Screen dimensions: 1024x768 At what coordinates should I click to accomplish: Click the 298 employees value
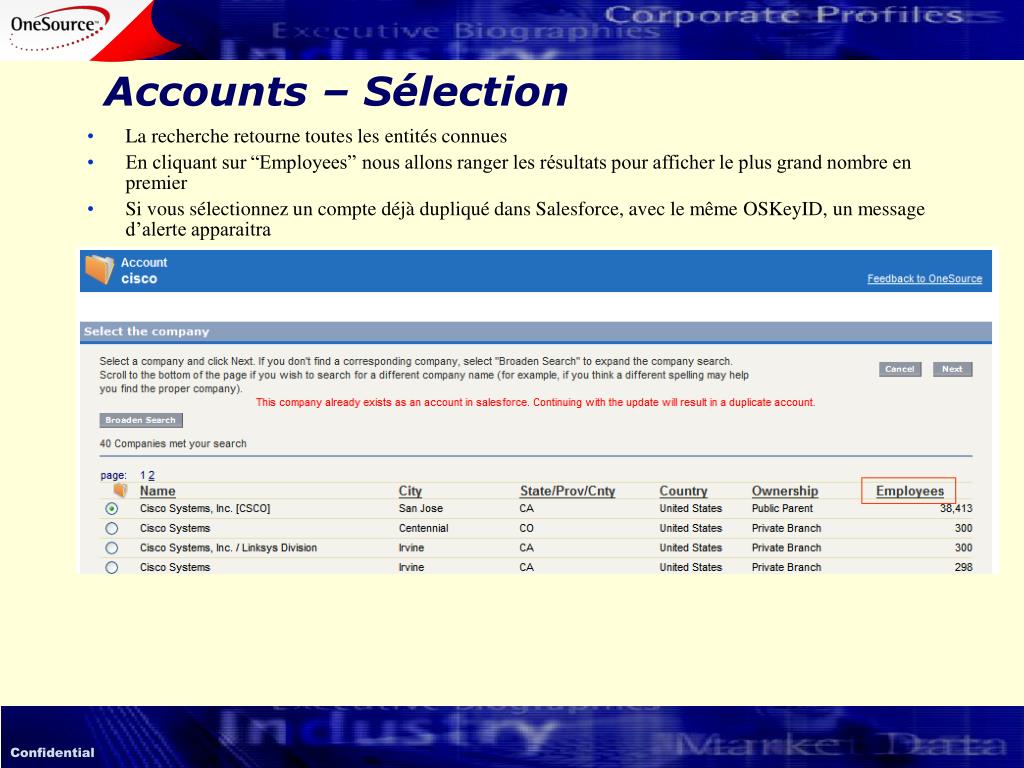click(x=963, y=568)
